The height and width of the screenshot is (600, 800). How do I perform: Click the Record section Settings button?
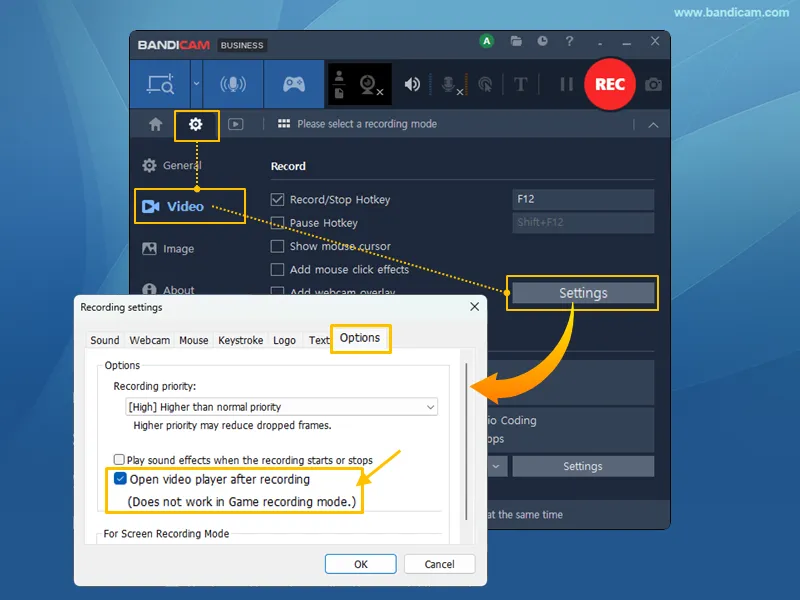coord(583,293)
